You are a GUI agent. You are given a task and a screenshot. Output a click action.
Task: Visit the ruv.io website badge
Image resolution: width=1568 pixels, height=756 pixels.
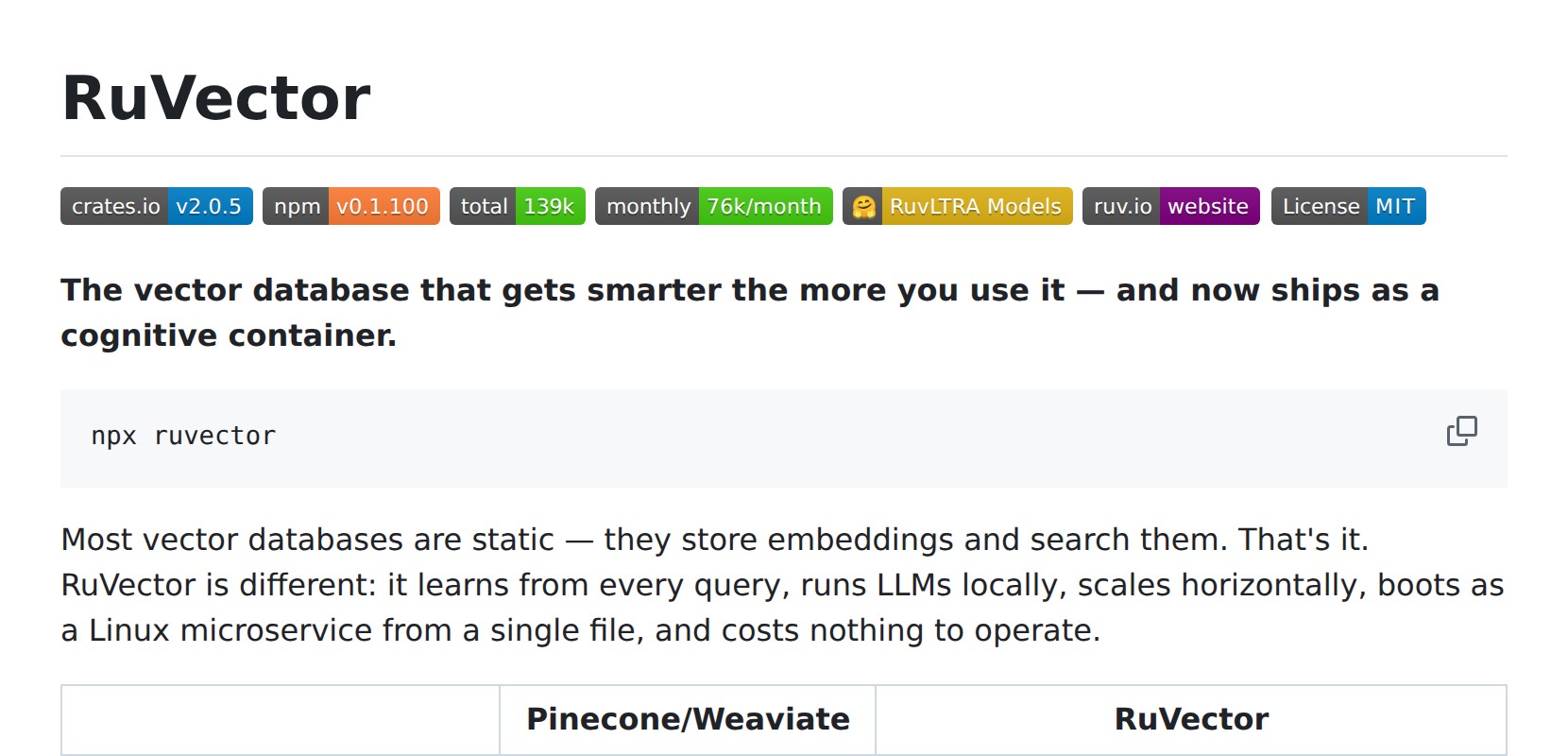[x=1170, y=206]
